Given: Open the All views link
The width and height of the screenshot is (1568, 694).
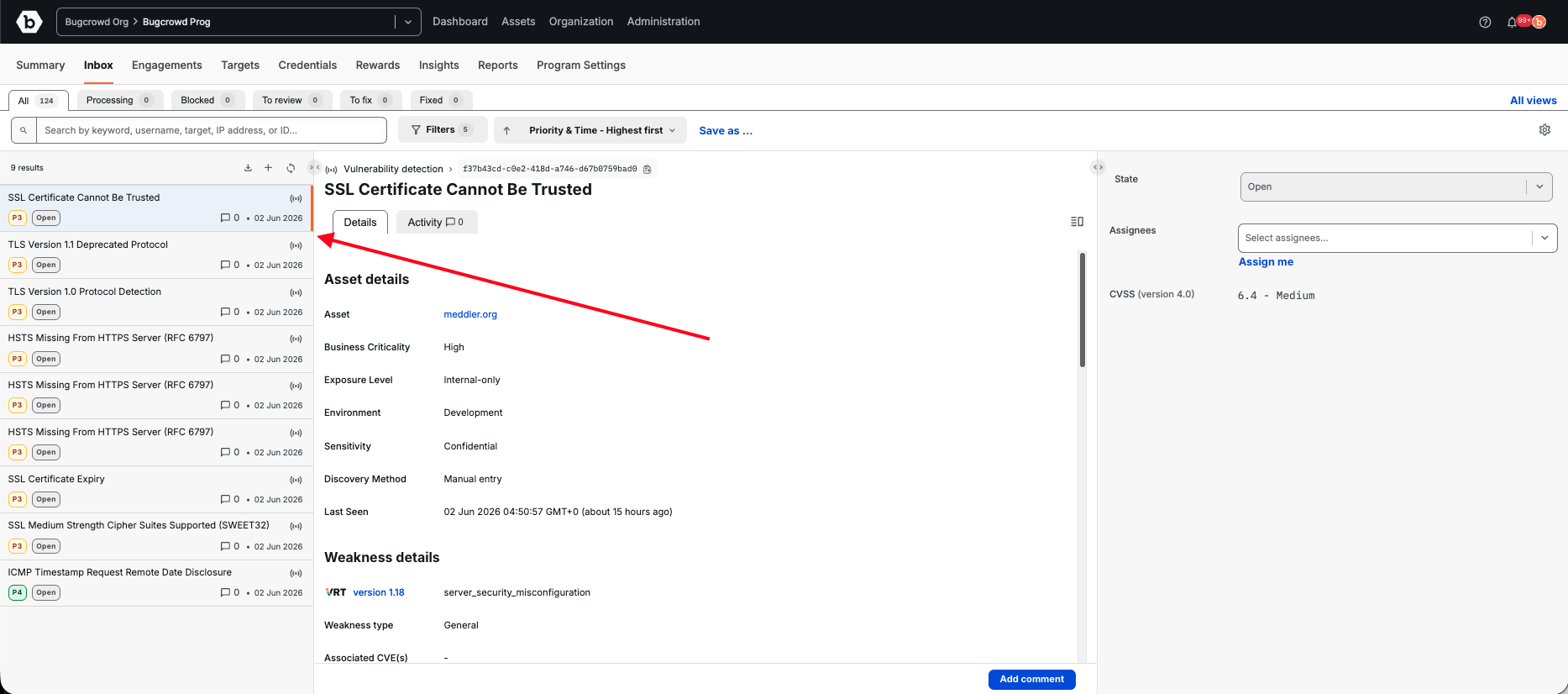Looking at the screenshot, I should [1534, 100].
